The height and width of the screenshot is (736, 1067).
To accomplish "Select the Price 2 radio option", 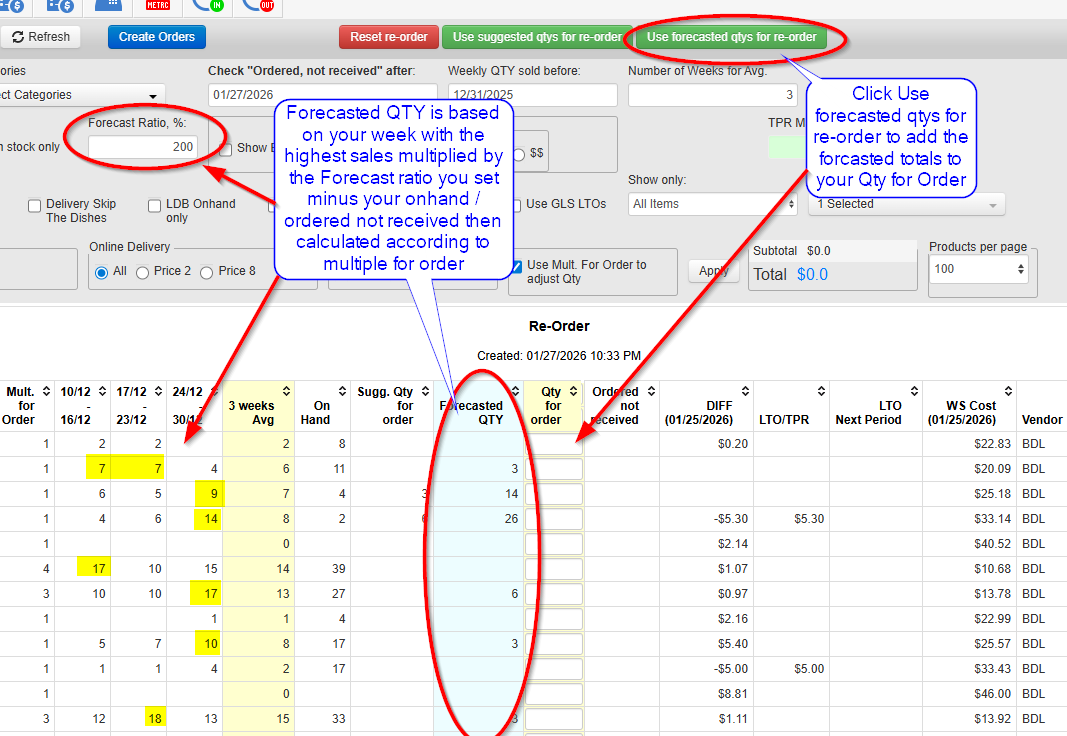I will tap(142, 272).
